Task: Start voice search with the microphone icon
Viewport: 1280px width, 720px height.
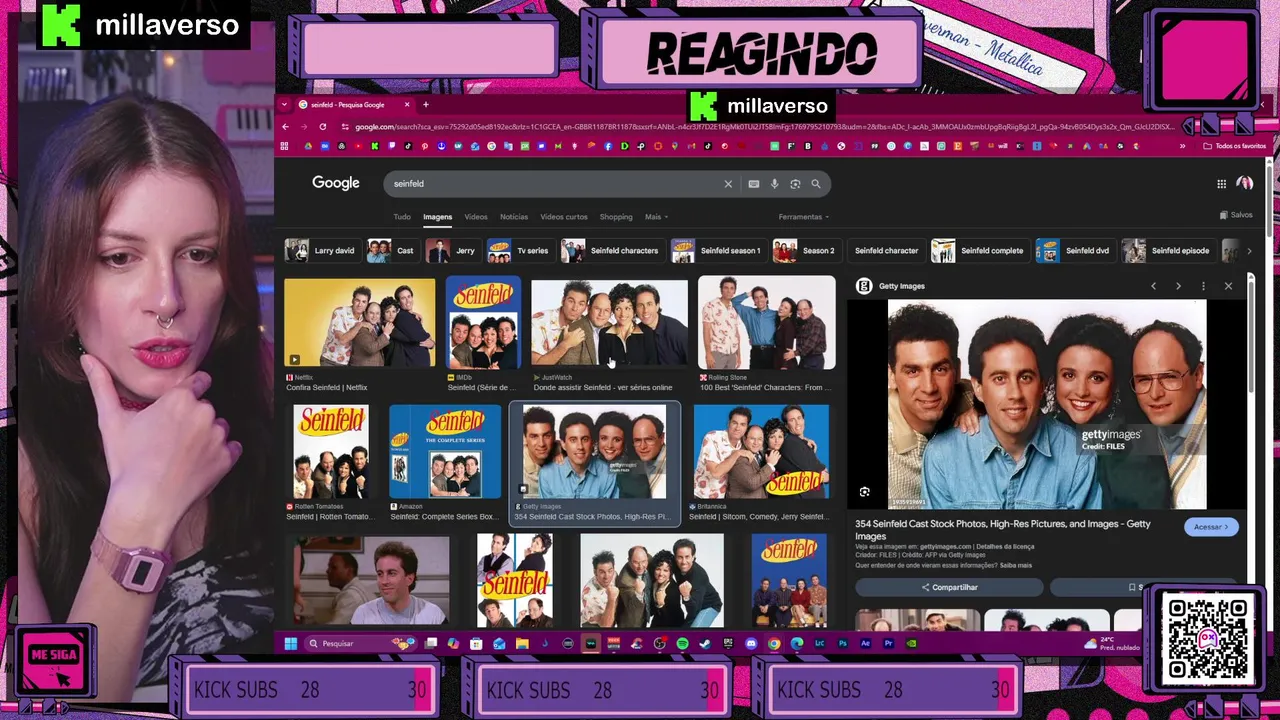Action: tap(774, 184)
